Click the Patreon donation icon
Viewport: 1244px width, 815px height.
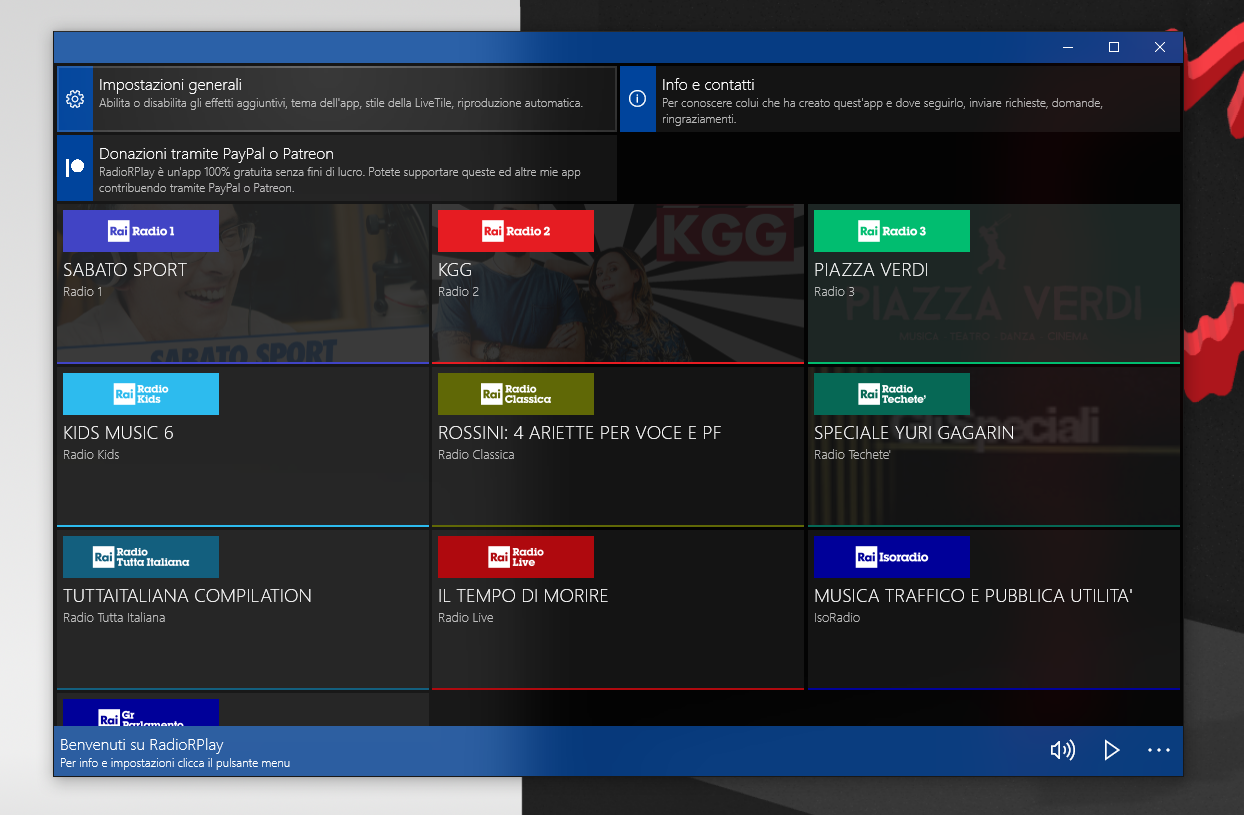click(75, 168)
